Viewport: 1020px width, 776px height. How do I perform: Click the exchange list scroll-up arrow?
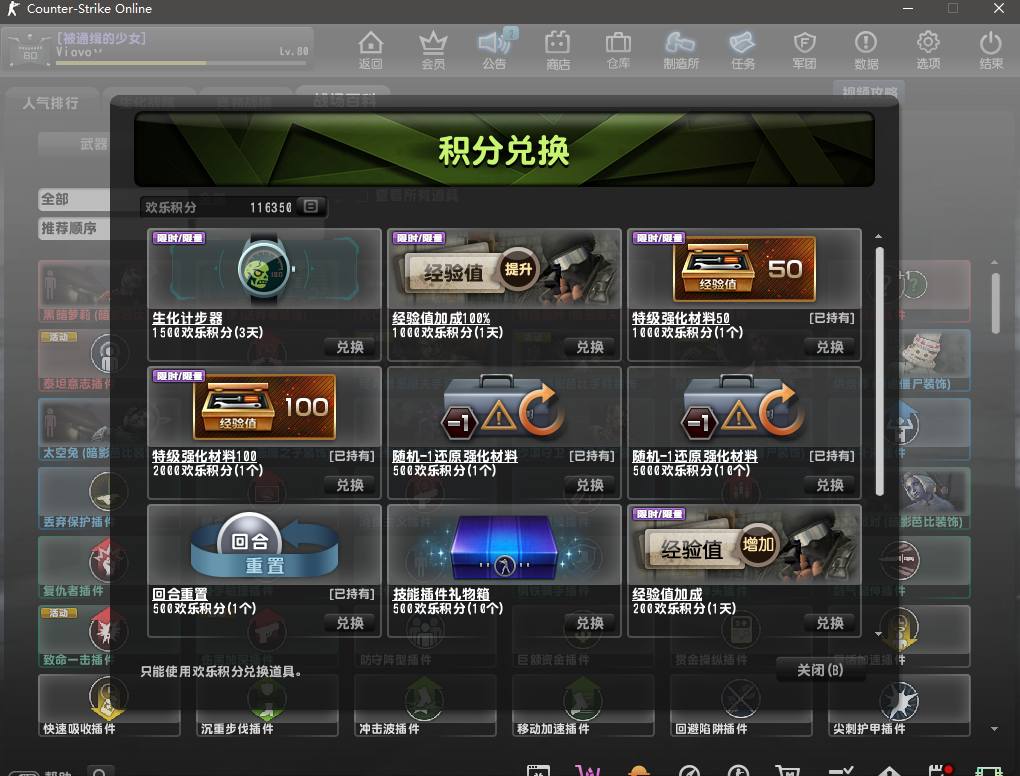[878, 236]
